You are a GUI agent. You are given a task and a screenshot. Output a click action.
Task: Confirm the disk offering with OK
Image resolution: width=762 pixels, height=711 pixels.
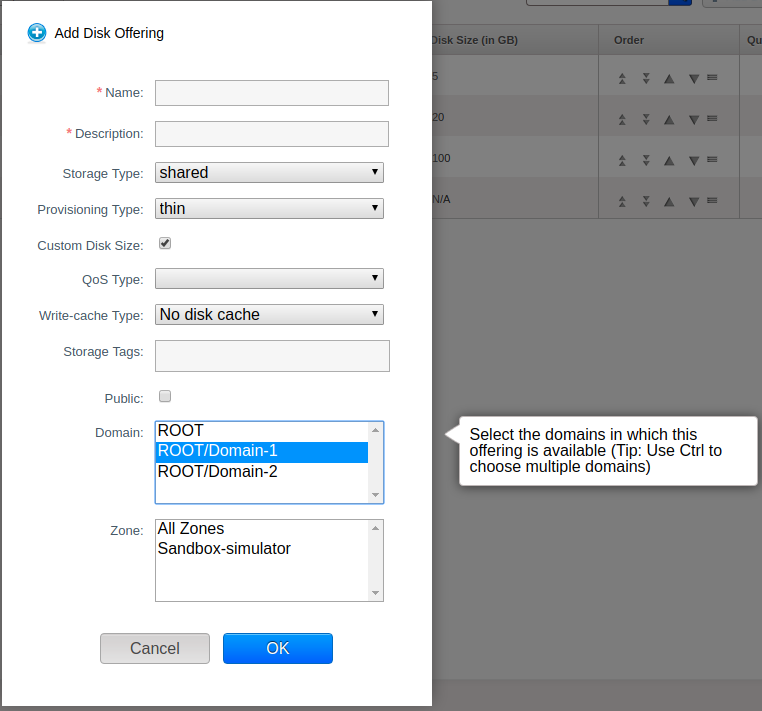click(278, 648)
